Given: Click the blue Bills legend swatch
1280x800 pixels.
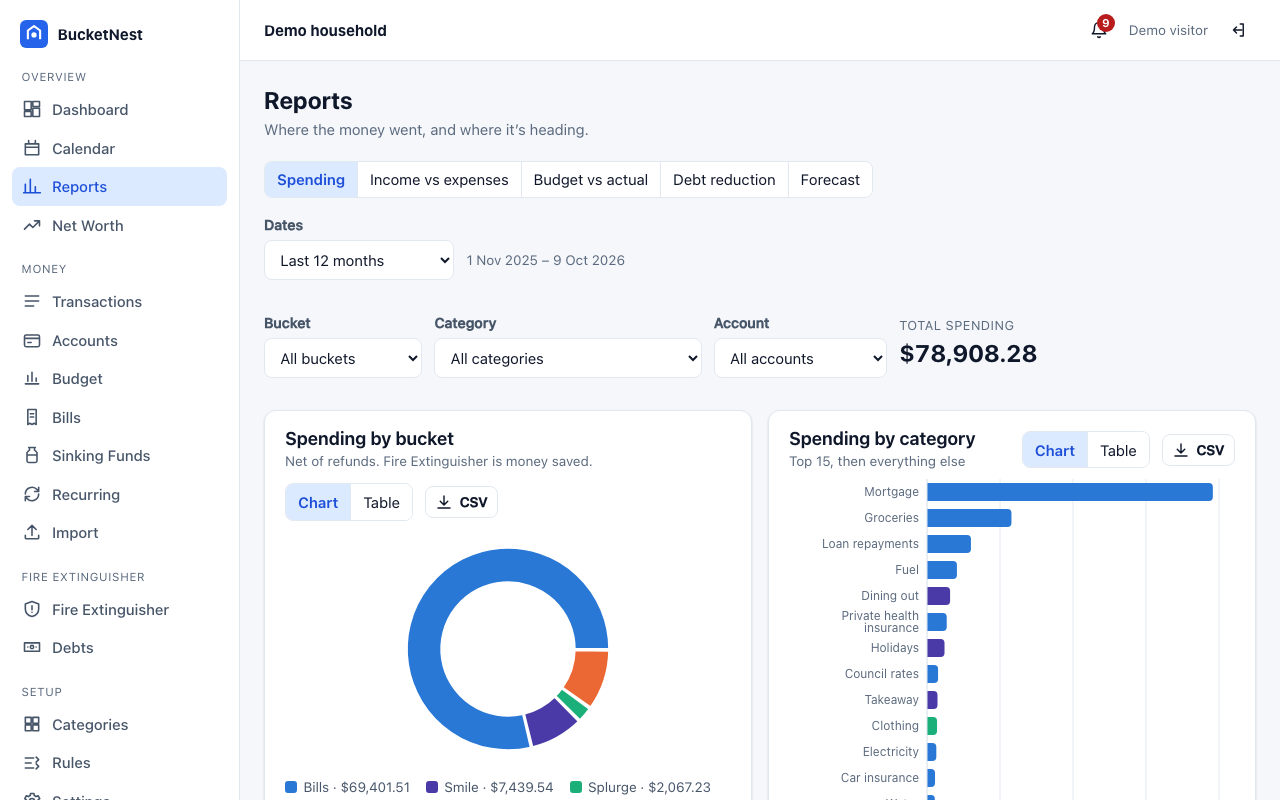Looking at the screenshot, I should [x=291, y=787].
